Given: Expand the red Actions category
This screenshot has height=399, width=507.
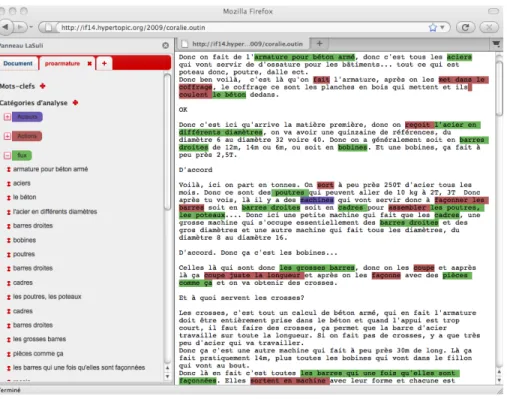Looking at the screenshot, I should [x=7, y=136].
